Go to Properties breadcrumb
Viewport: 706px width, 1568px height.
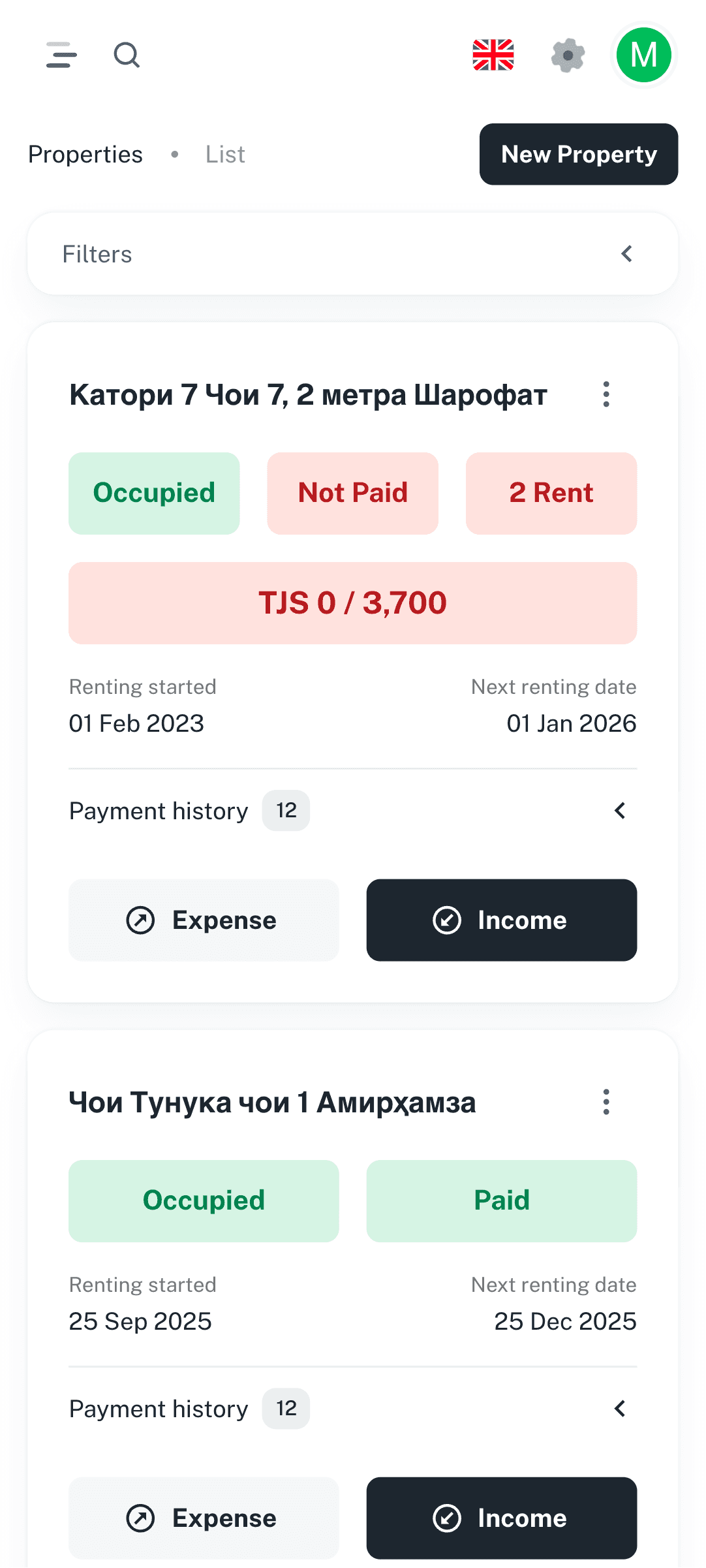(85, 155)
